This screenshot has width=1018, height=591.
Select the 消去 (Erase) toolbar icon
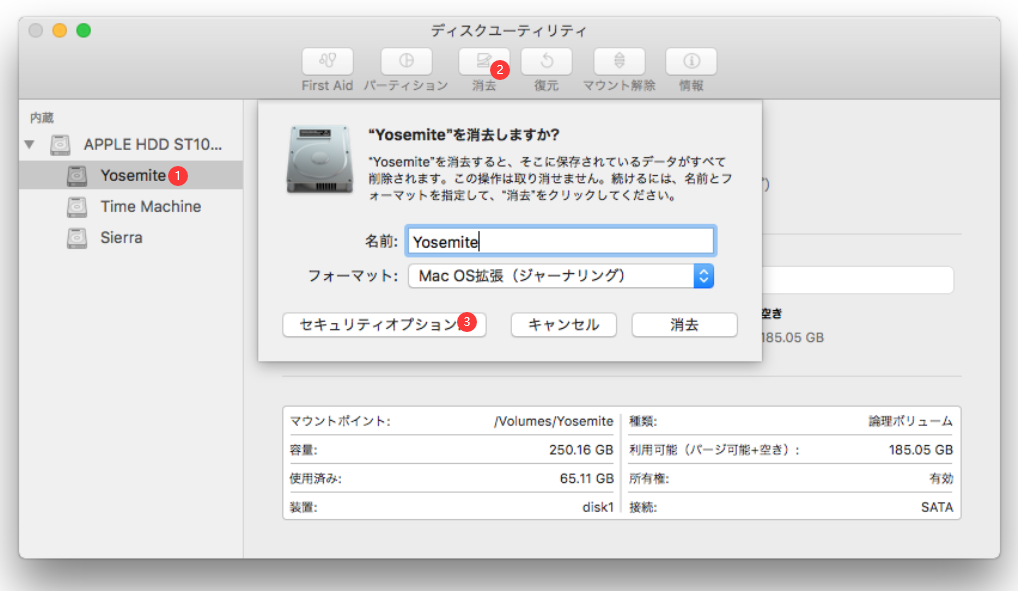coord(484,62)
